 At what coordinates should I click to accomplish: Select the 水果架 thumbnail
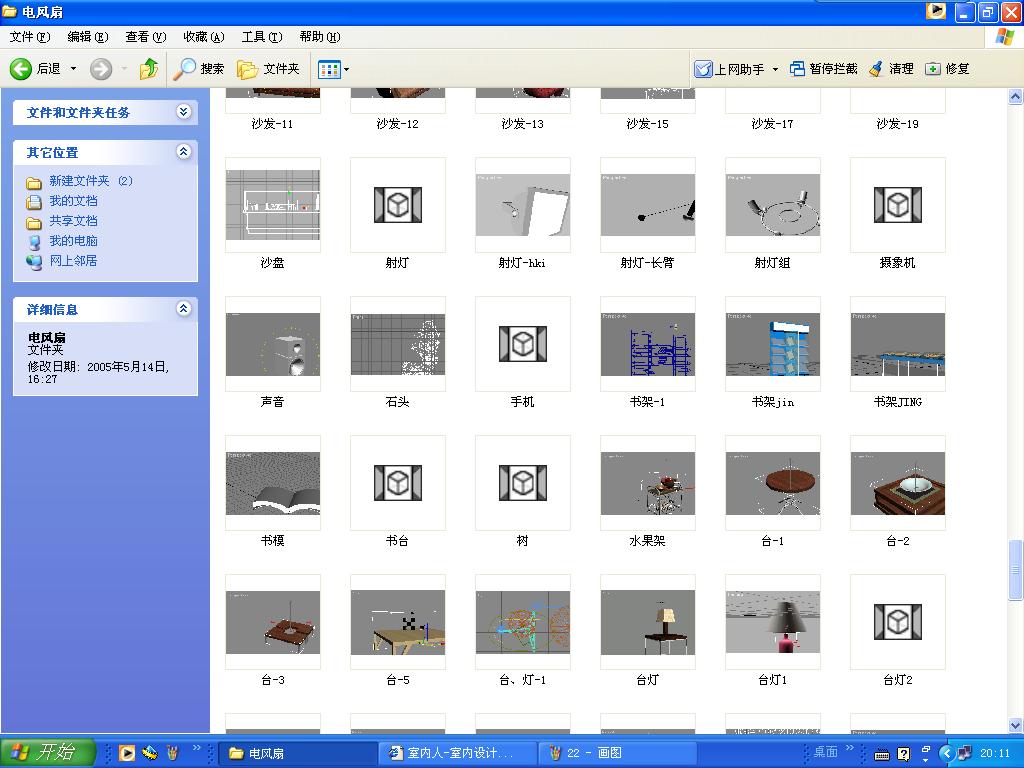coord(648,483)
